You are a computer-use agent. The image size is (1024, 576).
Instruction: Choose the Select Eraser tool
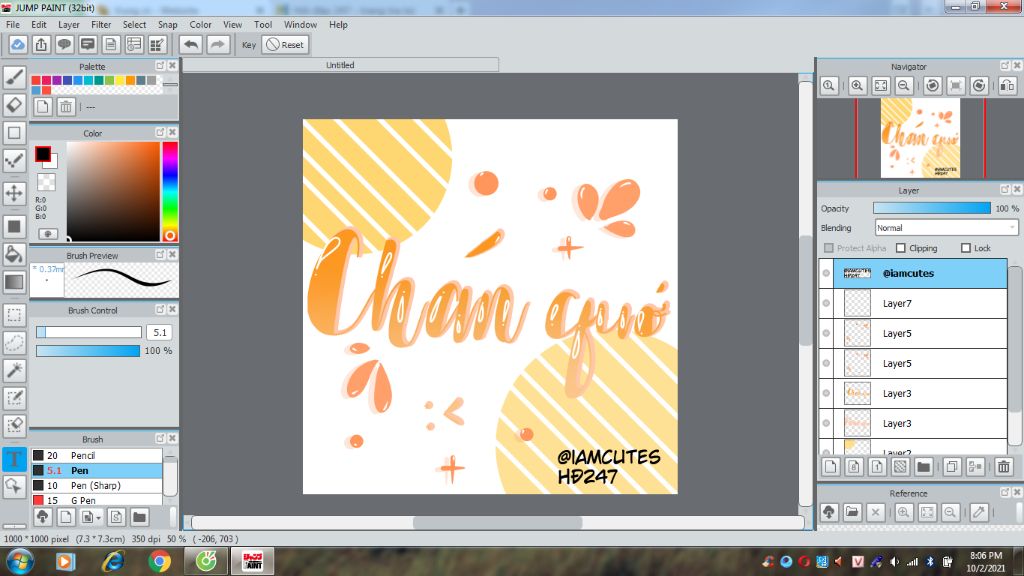14,425
